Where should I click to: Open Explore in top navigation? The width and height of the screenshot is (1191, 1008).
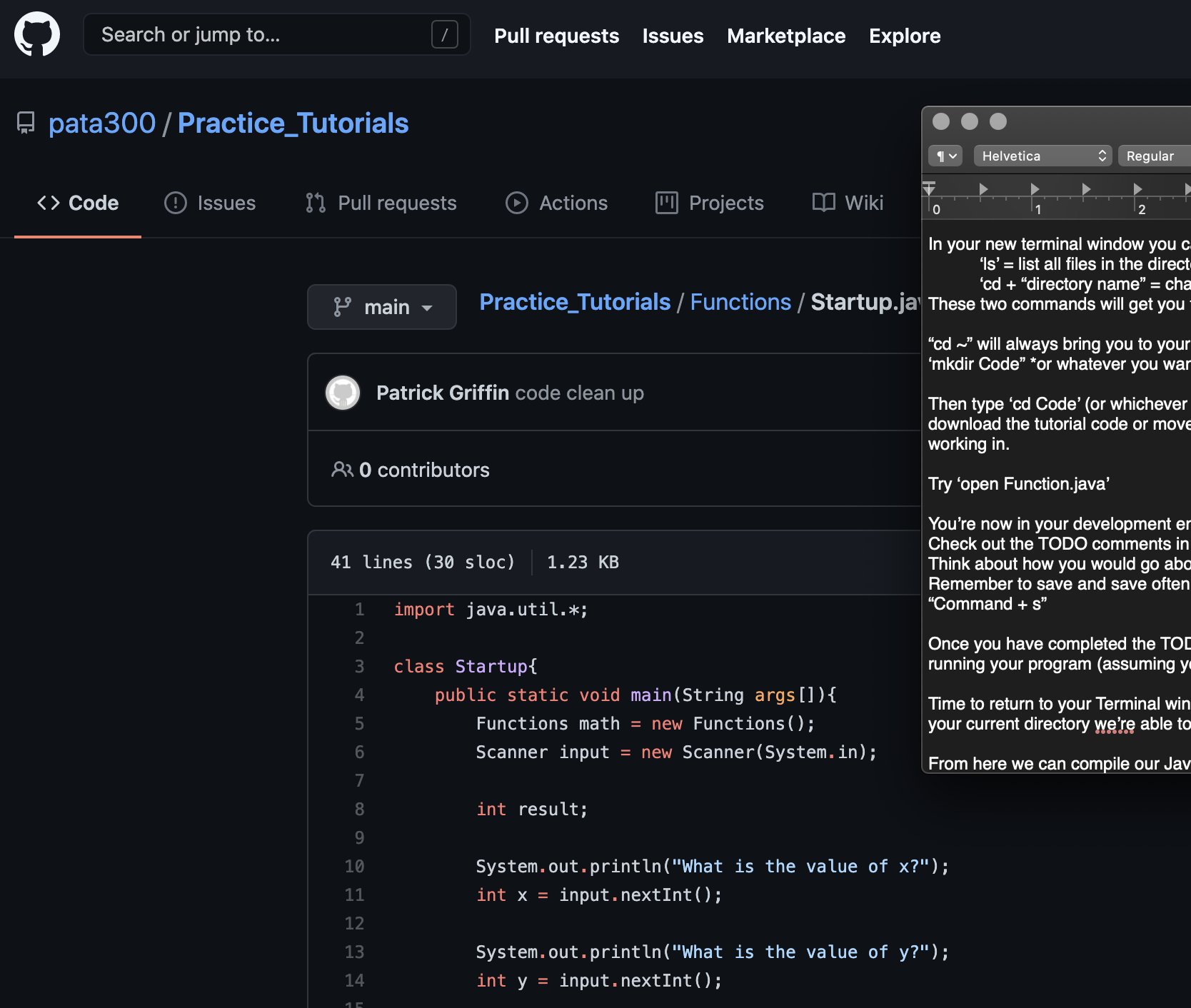(x=905, y=36)
